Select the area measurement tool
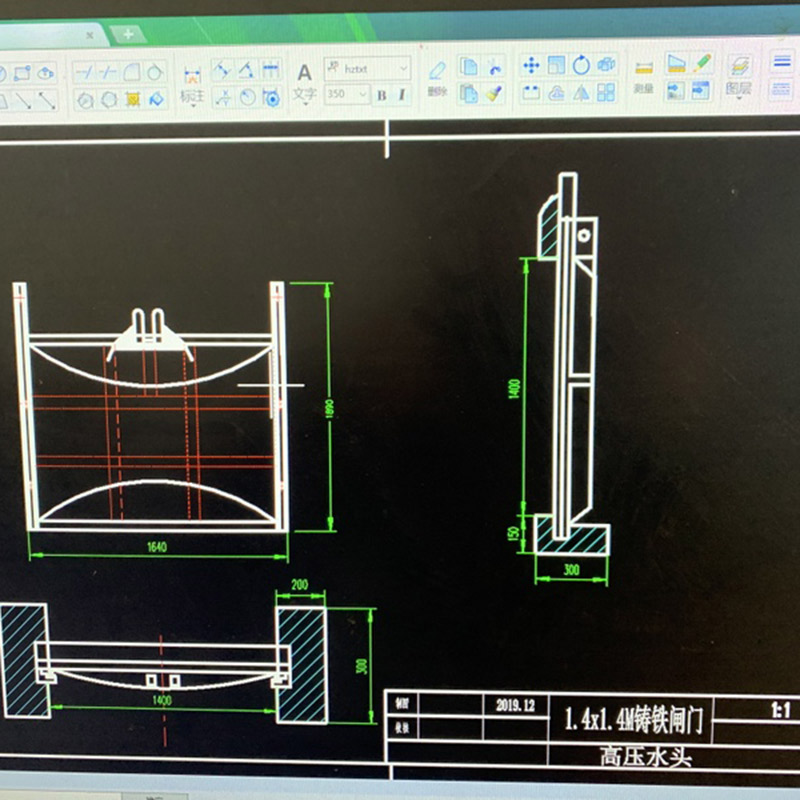 click(676, 64)
